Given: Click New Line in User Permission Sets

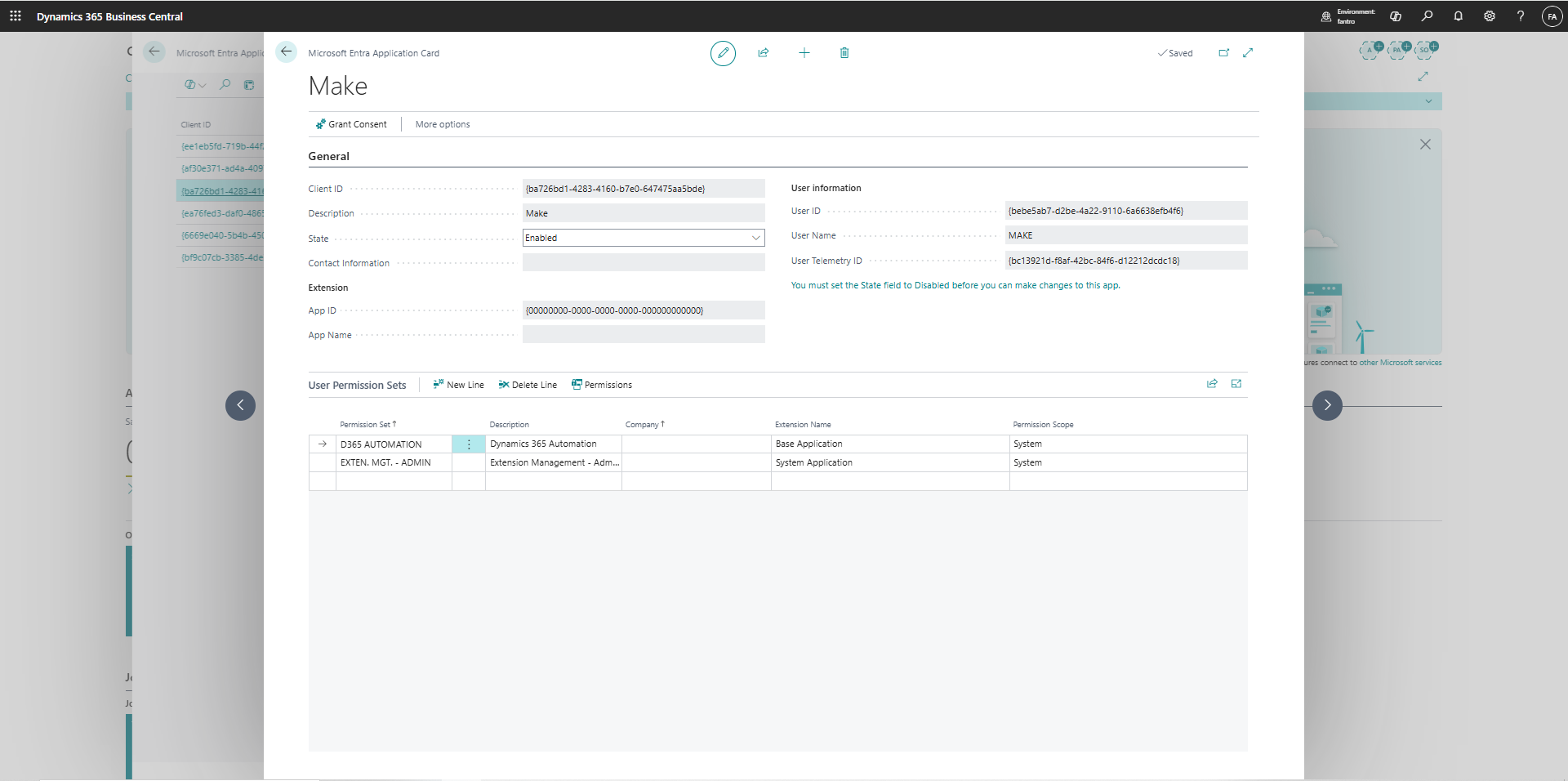Looking at the screenshot, I should coord(458,385).
